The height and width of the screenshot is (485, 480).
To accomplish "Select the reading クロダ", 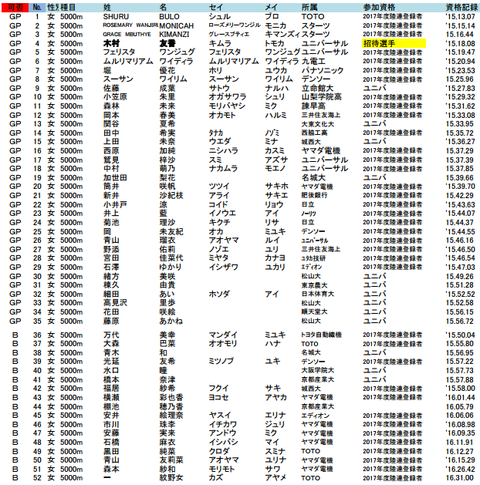I will [219, 451].
